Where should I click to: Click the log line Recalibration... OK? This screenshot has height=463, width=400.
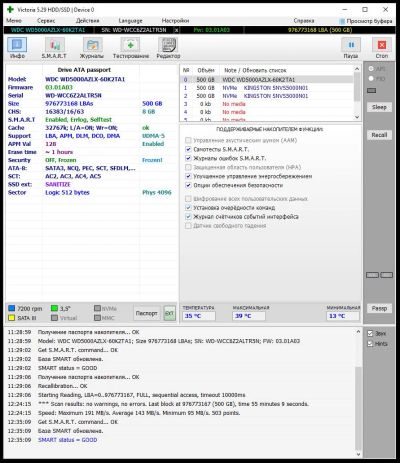tap(62, 386)
